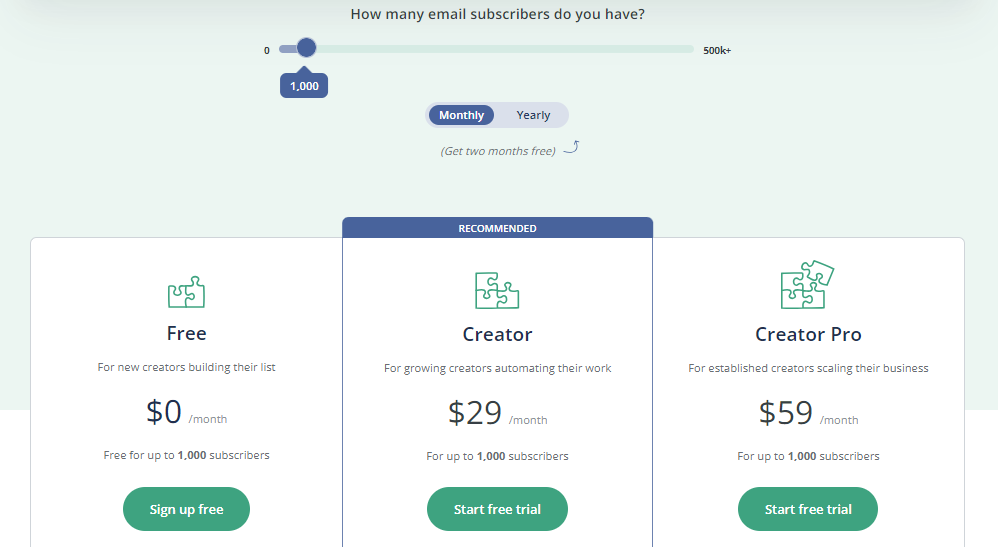Screen dimensions: 998x547
Task: Click the Creator plan heading
Action: (x=497, y=334)
